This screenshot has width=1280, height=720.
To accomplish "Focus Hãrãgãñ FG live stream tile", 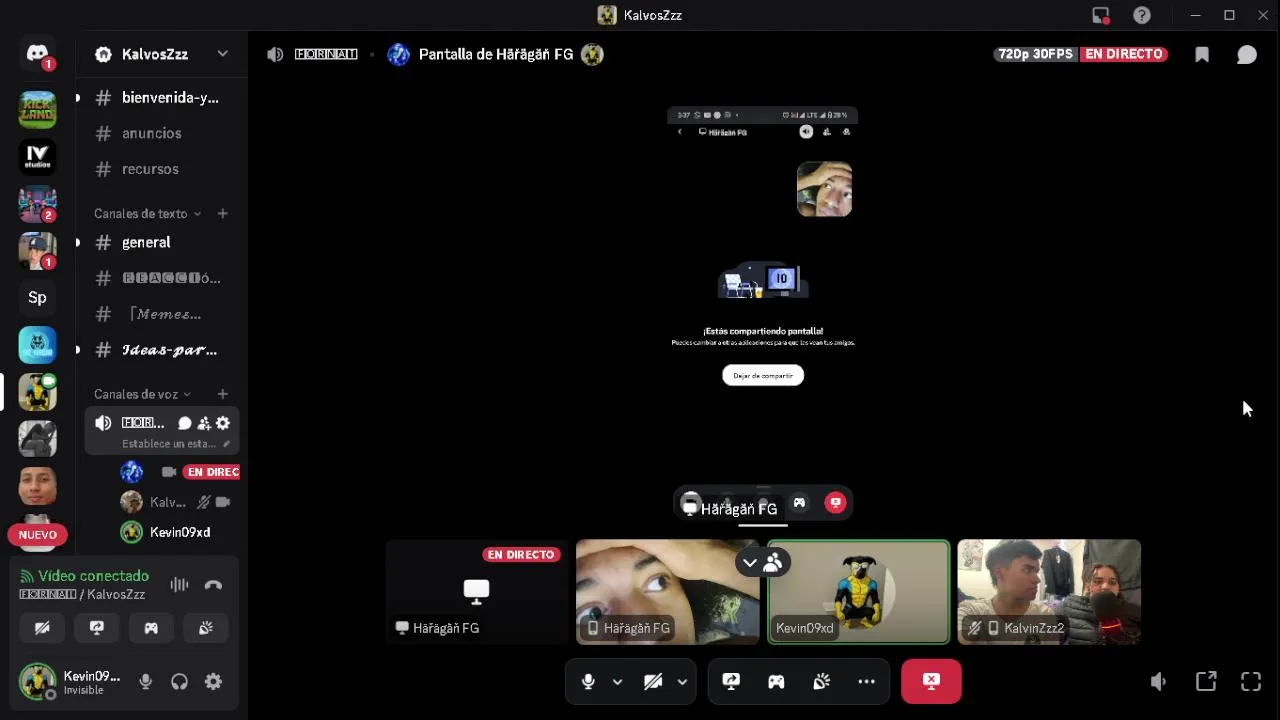I will point(476,592).
